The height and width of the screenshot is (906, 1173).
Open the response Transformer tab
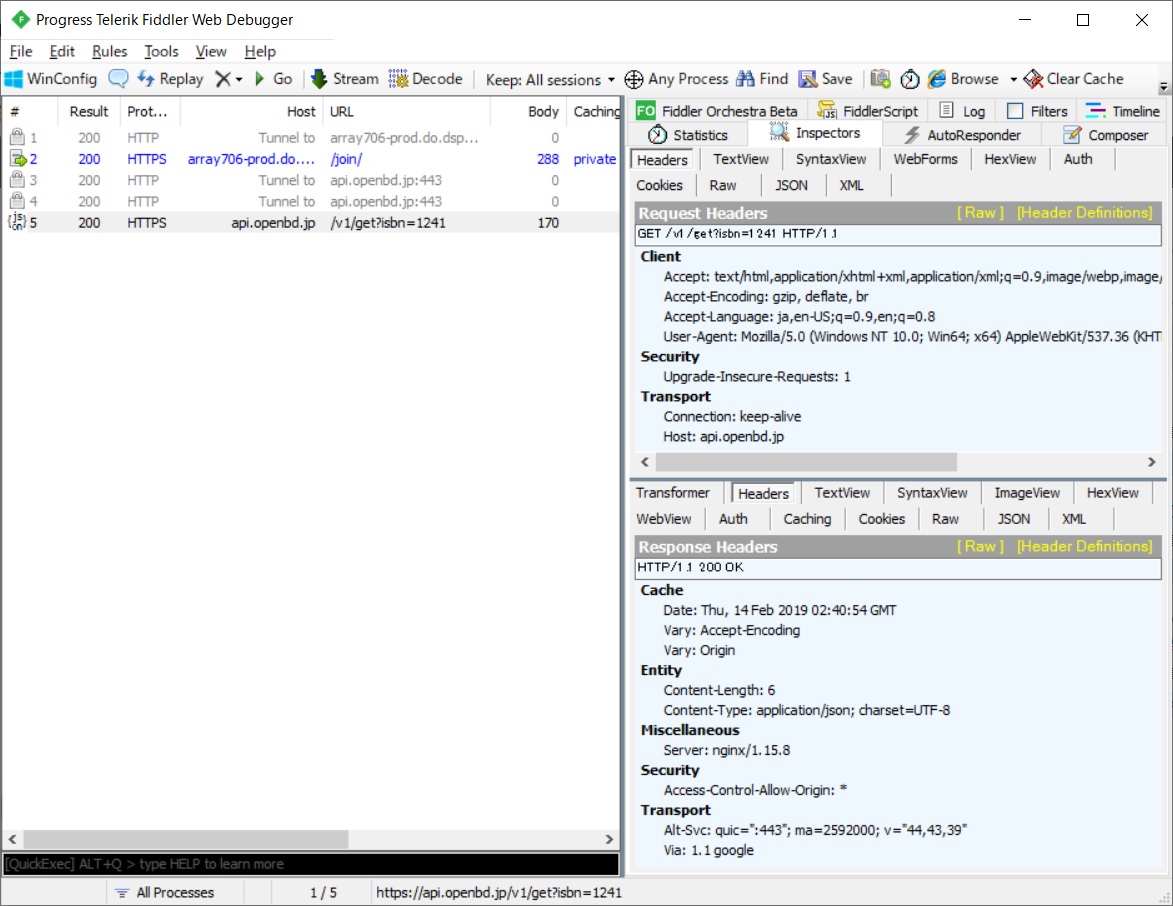point(673,493)
